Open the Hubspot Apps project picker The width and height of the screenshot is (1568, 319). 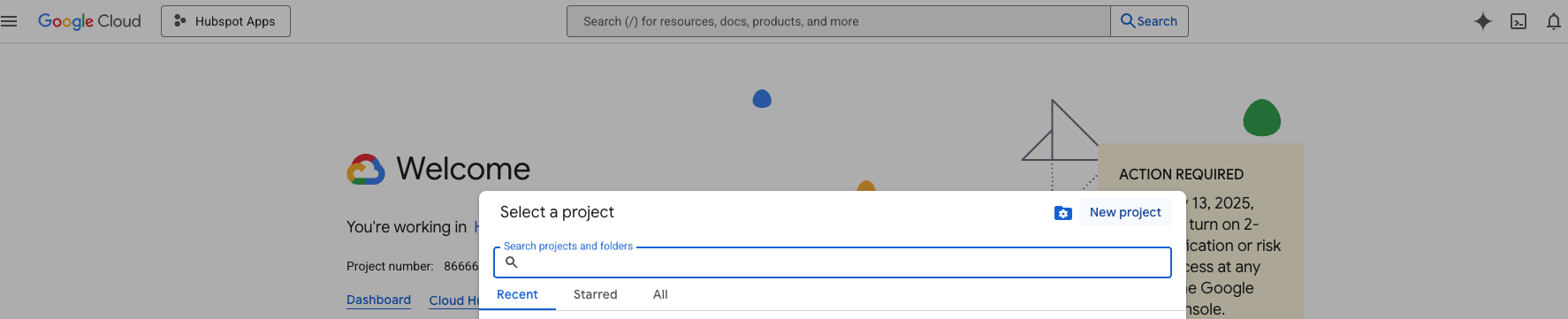point(225,21)
